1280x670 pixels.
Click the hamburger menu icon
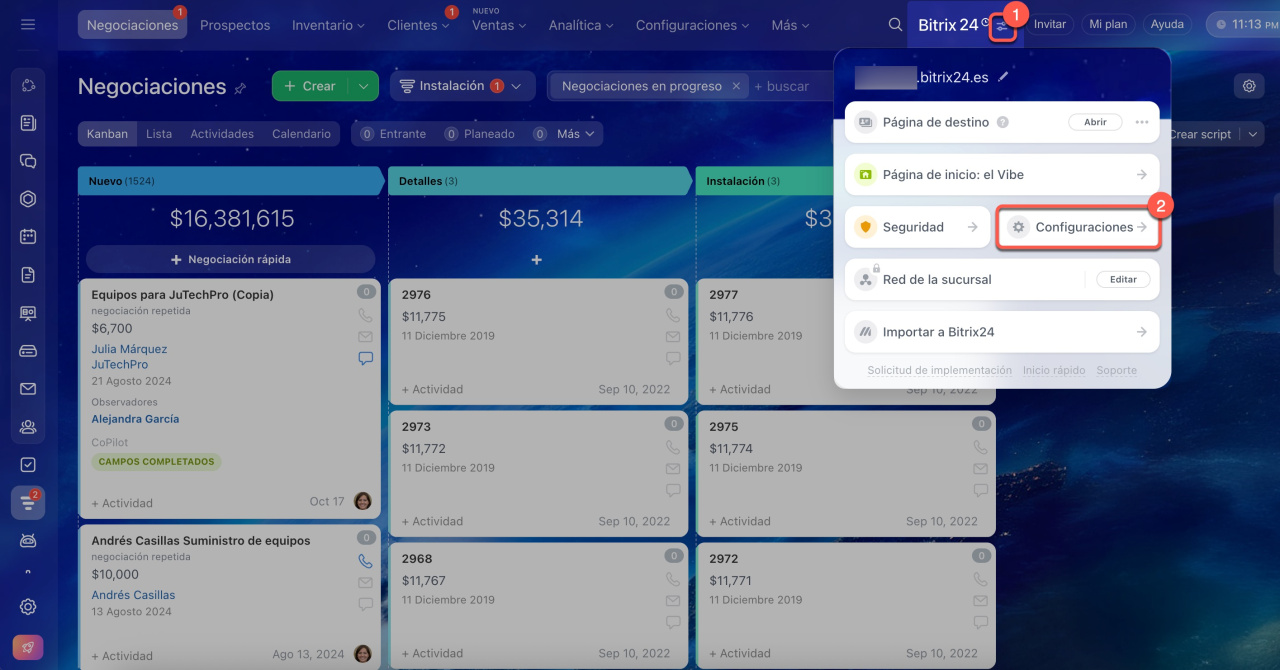pyautogui.click(x=28, y=24)
